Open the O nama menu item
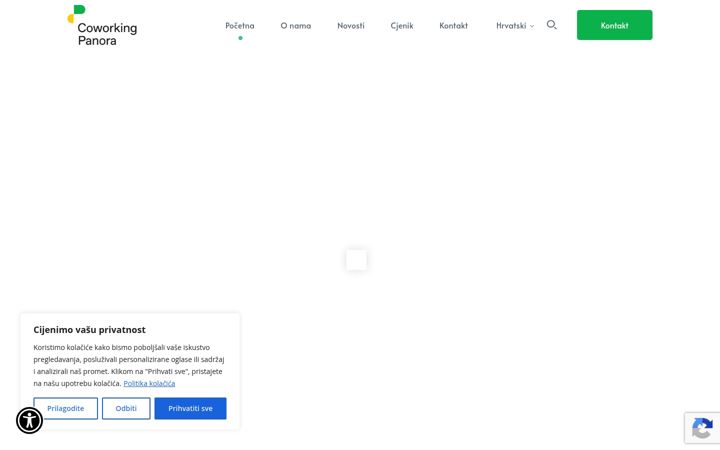 click(296, 26)
